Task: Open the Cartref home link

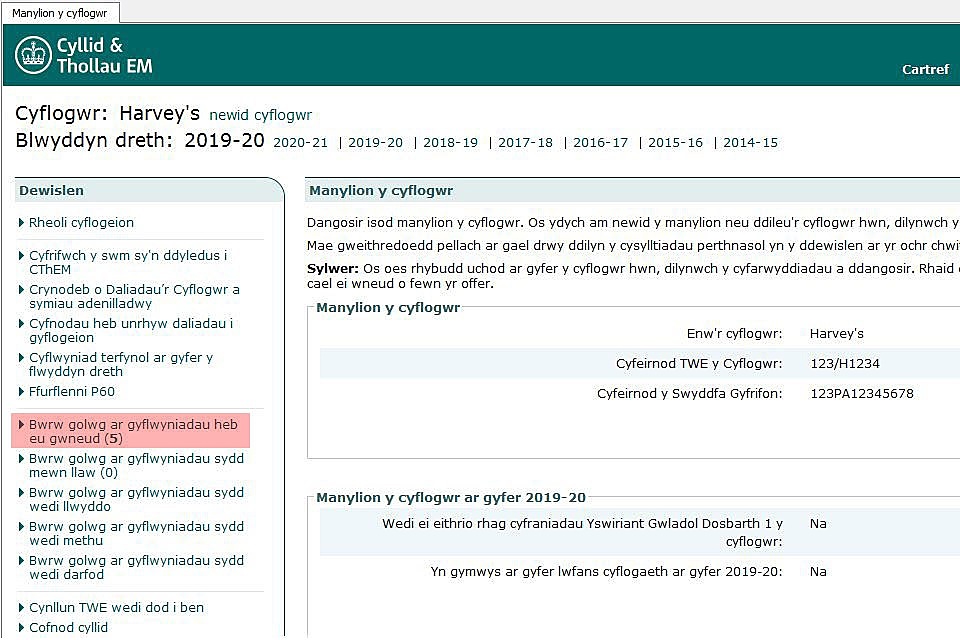Action: pos(925,69)
